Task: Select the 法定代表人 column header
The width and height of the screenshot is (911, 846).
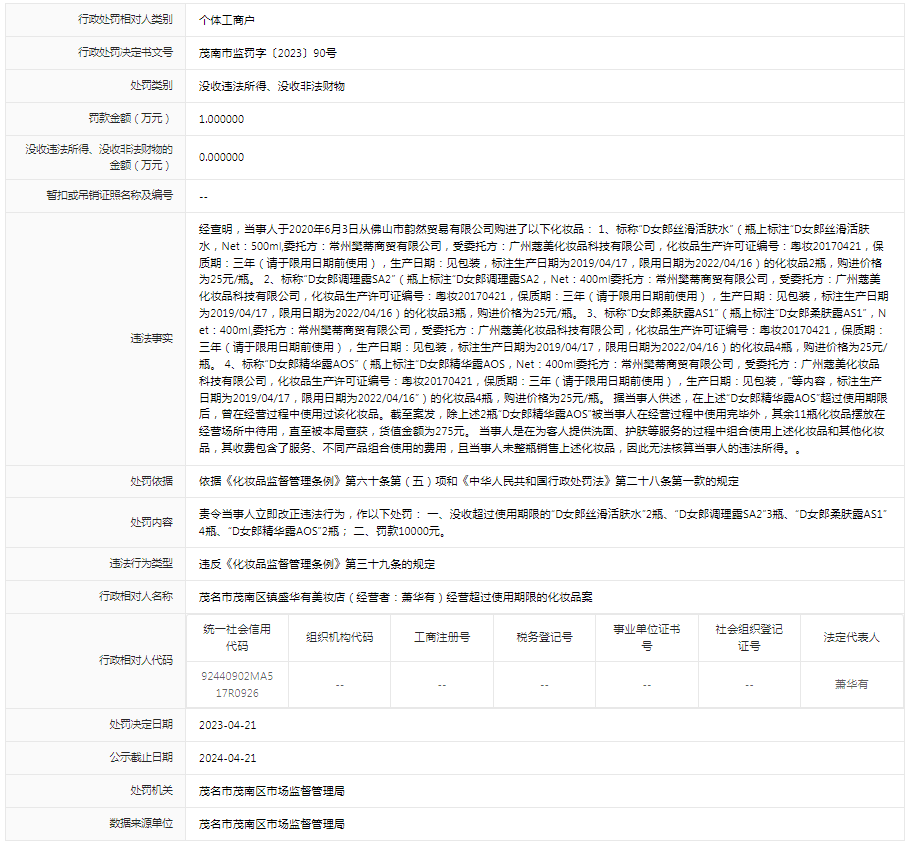Action: (x=851, y=637)
